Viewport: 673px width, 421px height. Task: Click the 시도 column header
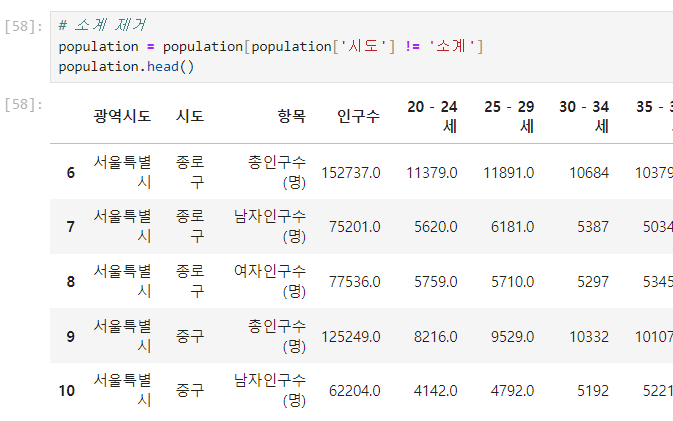pos(190,116)
